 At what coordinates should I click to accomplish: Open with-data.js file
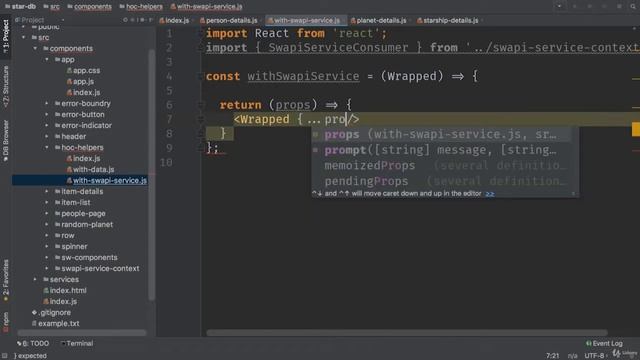tap(90, 169)
